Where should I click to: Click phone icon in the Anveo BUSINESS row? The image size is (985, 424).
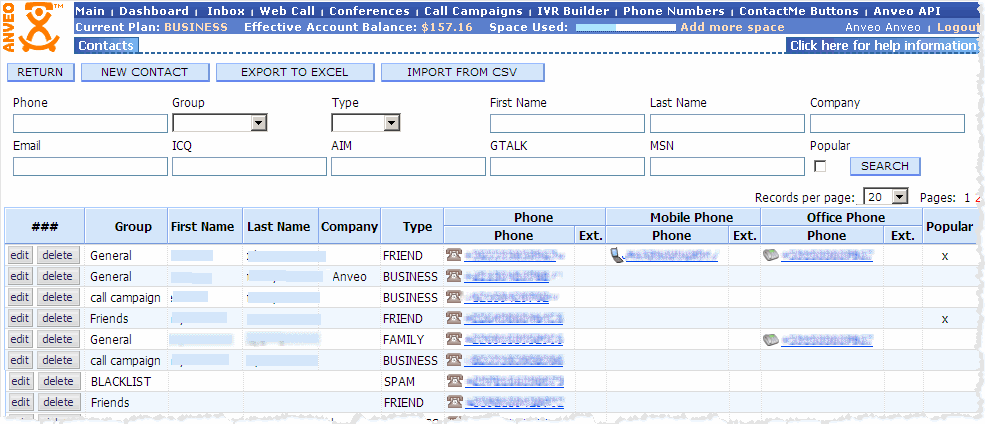454,276
